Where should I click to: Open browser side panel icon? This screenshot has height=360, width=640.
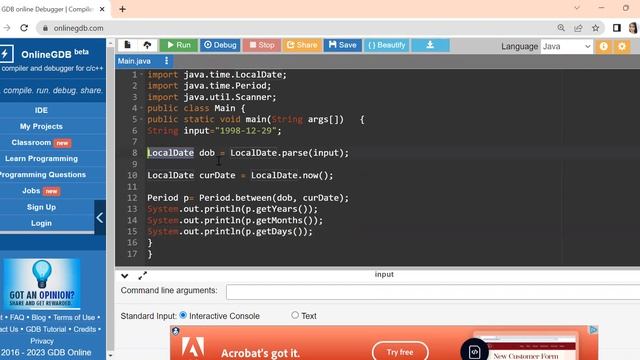[617, 28]
